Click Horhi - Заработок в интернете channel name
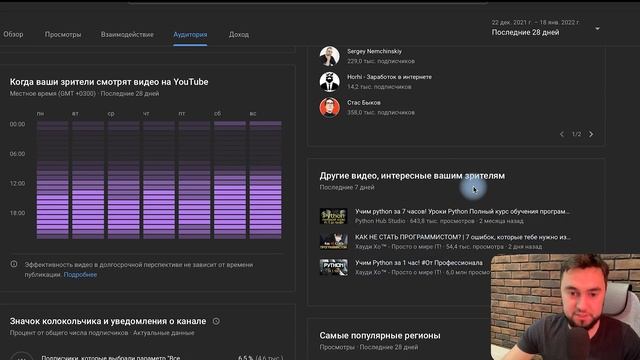The height and width of the screenshot is (360, 640). (x=389, y=77)
